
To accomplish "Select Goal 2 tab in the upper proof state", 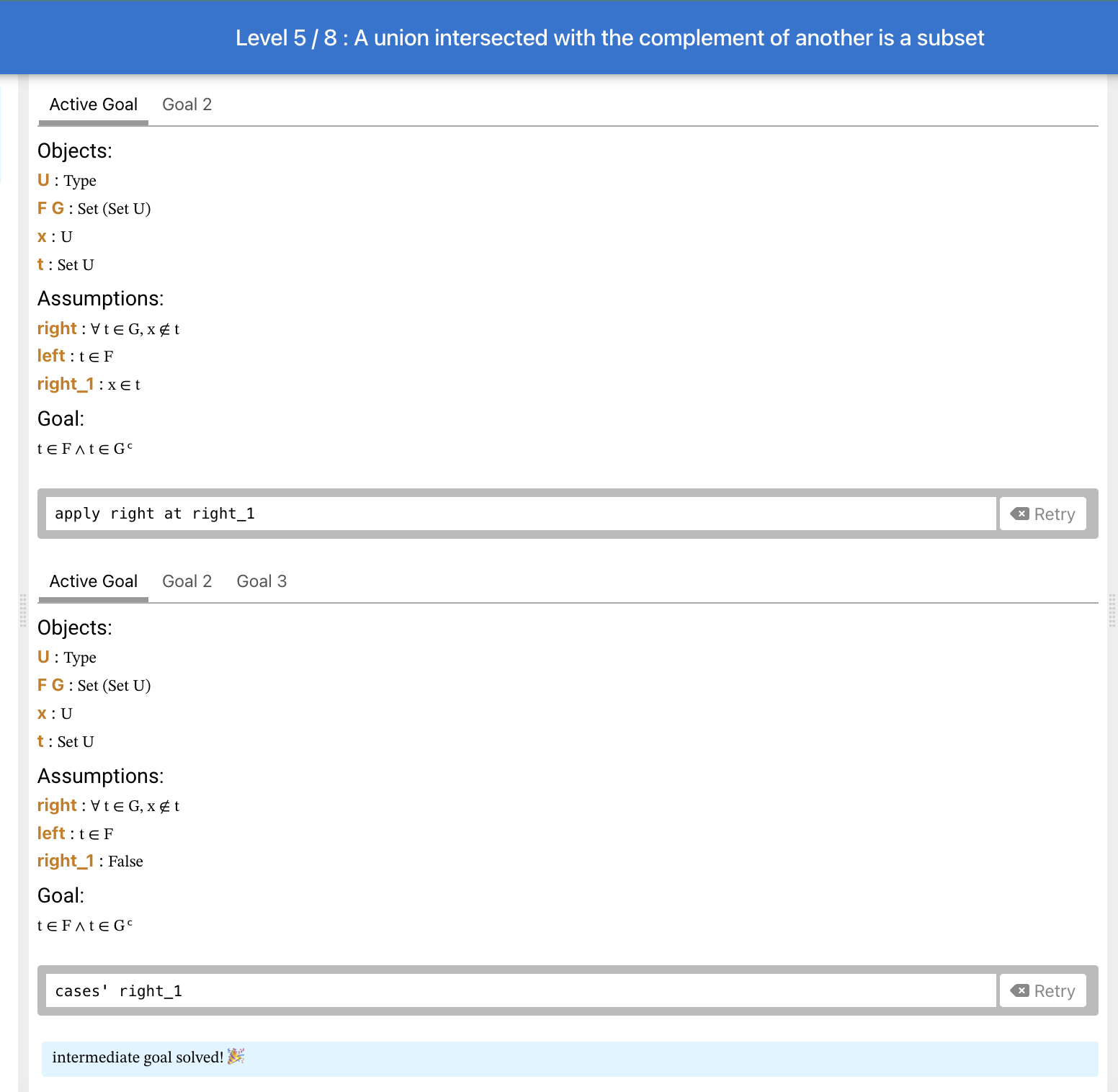I will point(187,104).
